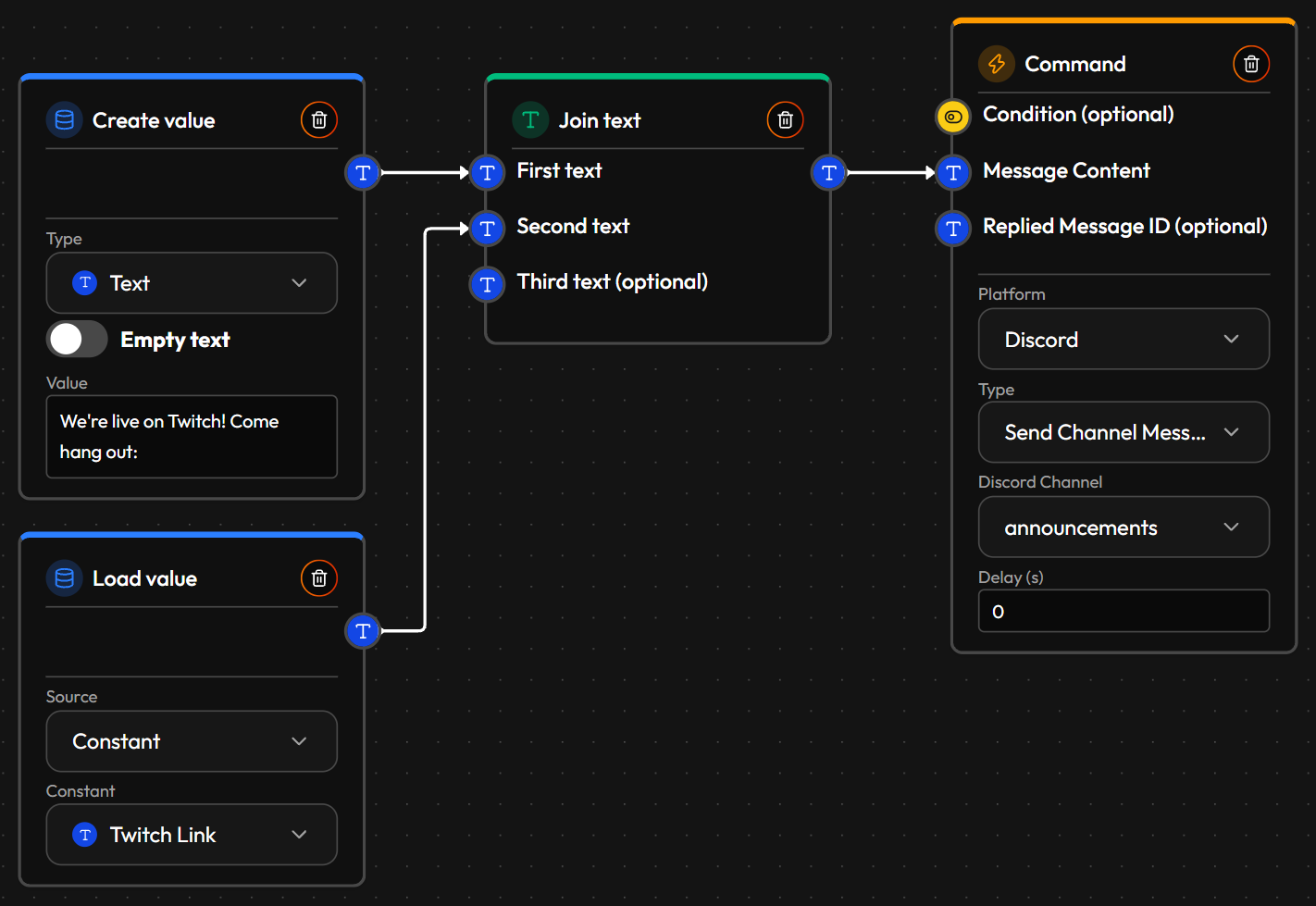Screen dimensions: 1316x906
Task: Open the Discord Channel announcements dropdown
Action: (x=1124, y=527)
